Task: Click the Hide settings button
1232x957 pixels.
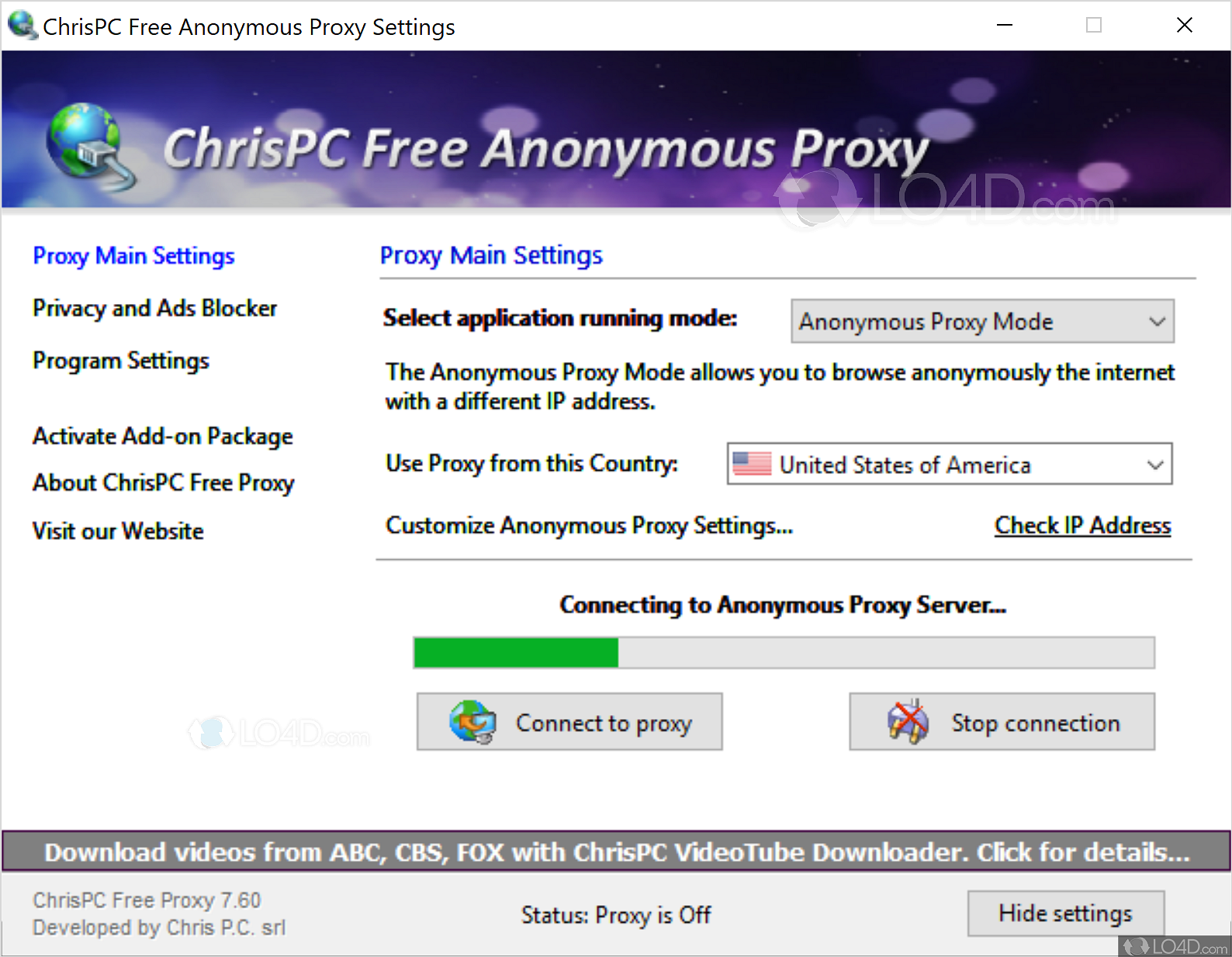Action: pyautogui.click(x=1066, y=914)
